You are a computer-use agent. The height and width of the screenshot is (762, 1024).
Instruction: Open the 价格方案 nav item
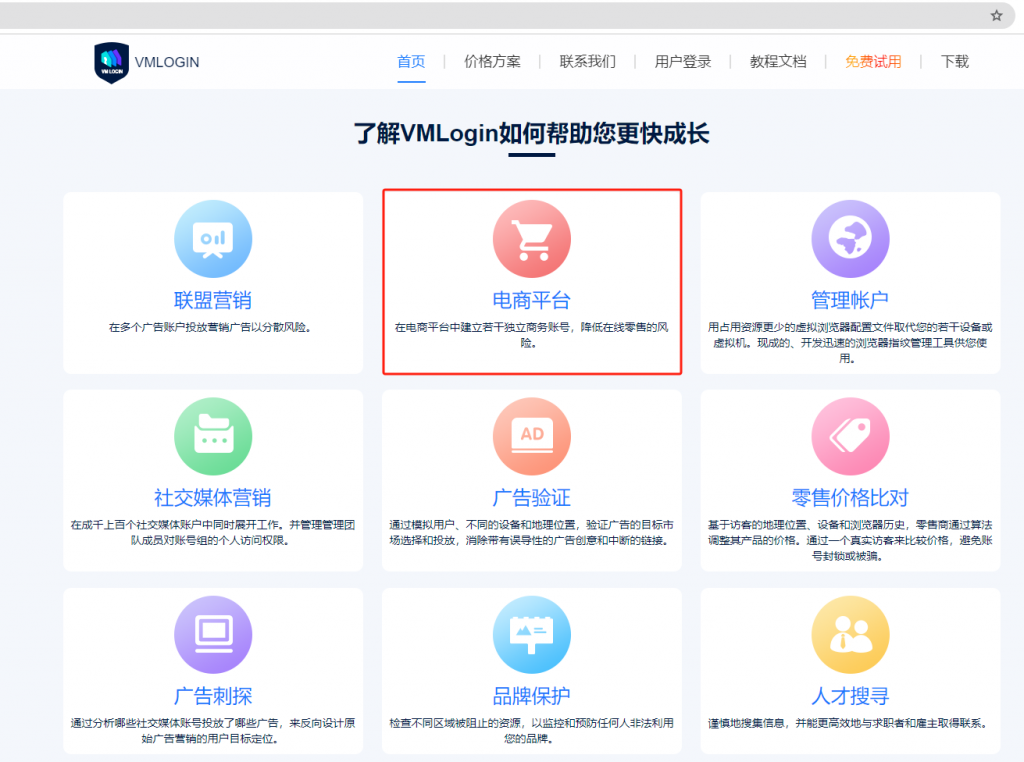(492, 62)
